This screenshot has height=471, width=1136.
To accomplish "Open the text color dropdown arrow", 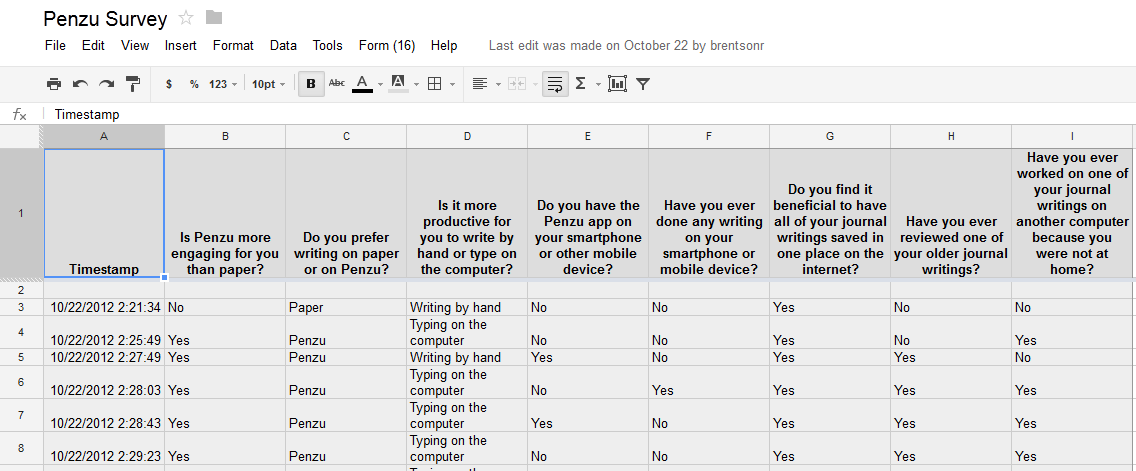I will pos(380,85).
